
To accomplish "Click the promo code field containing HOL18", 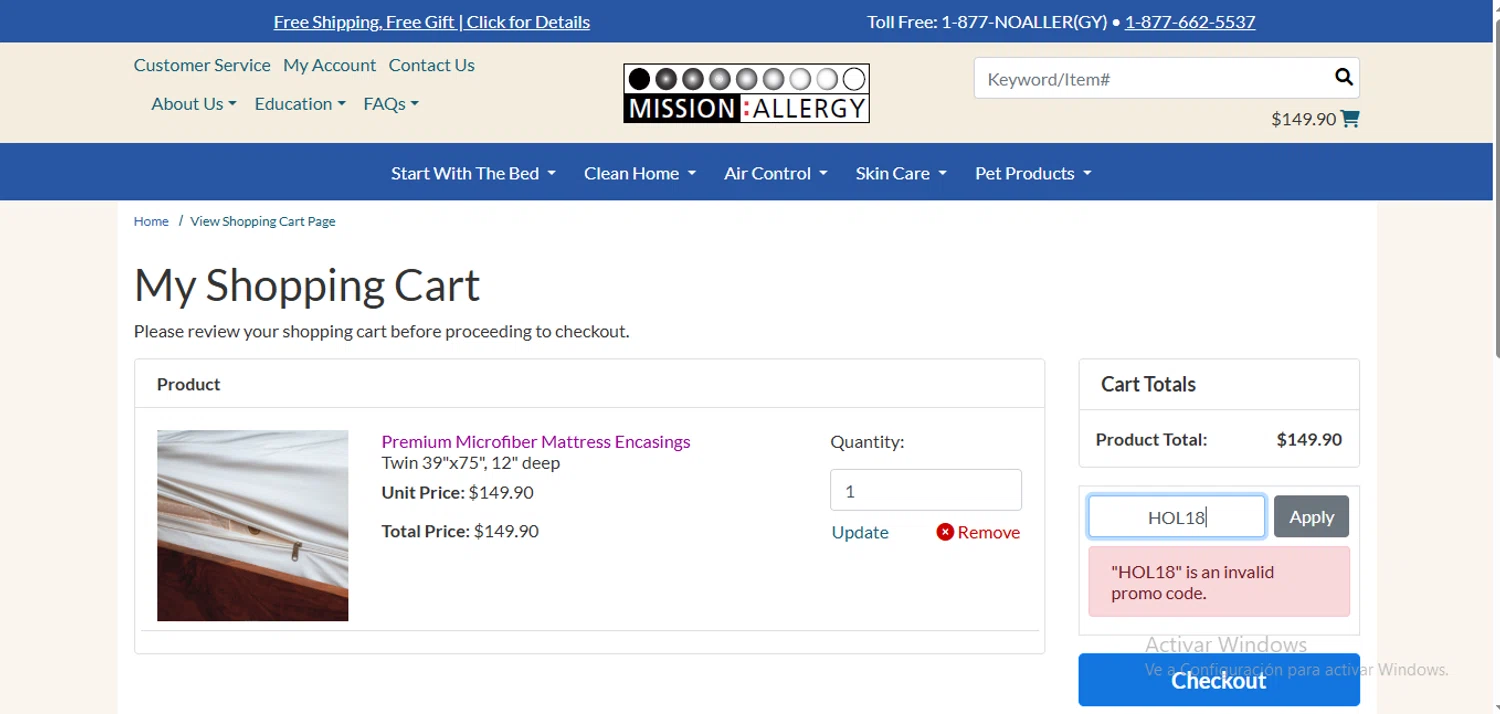I will (1177, 517).
